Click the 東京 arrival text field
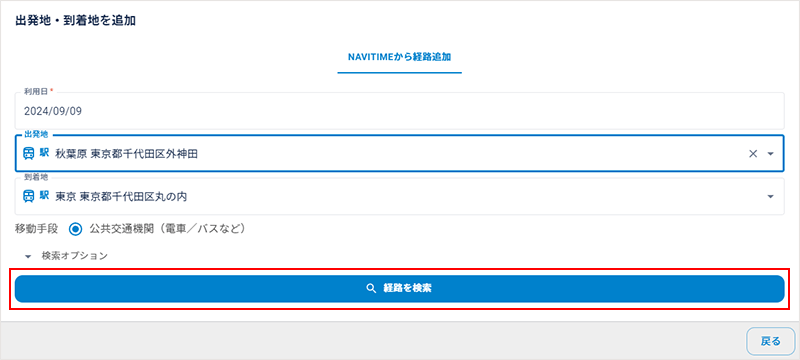This screenshot has height=360, width=800. point(399,196)
